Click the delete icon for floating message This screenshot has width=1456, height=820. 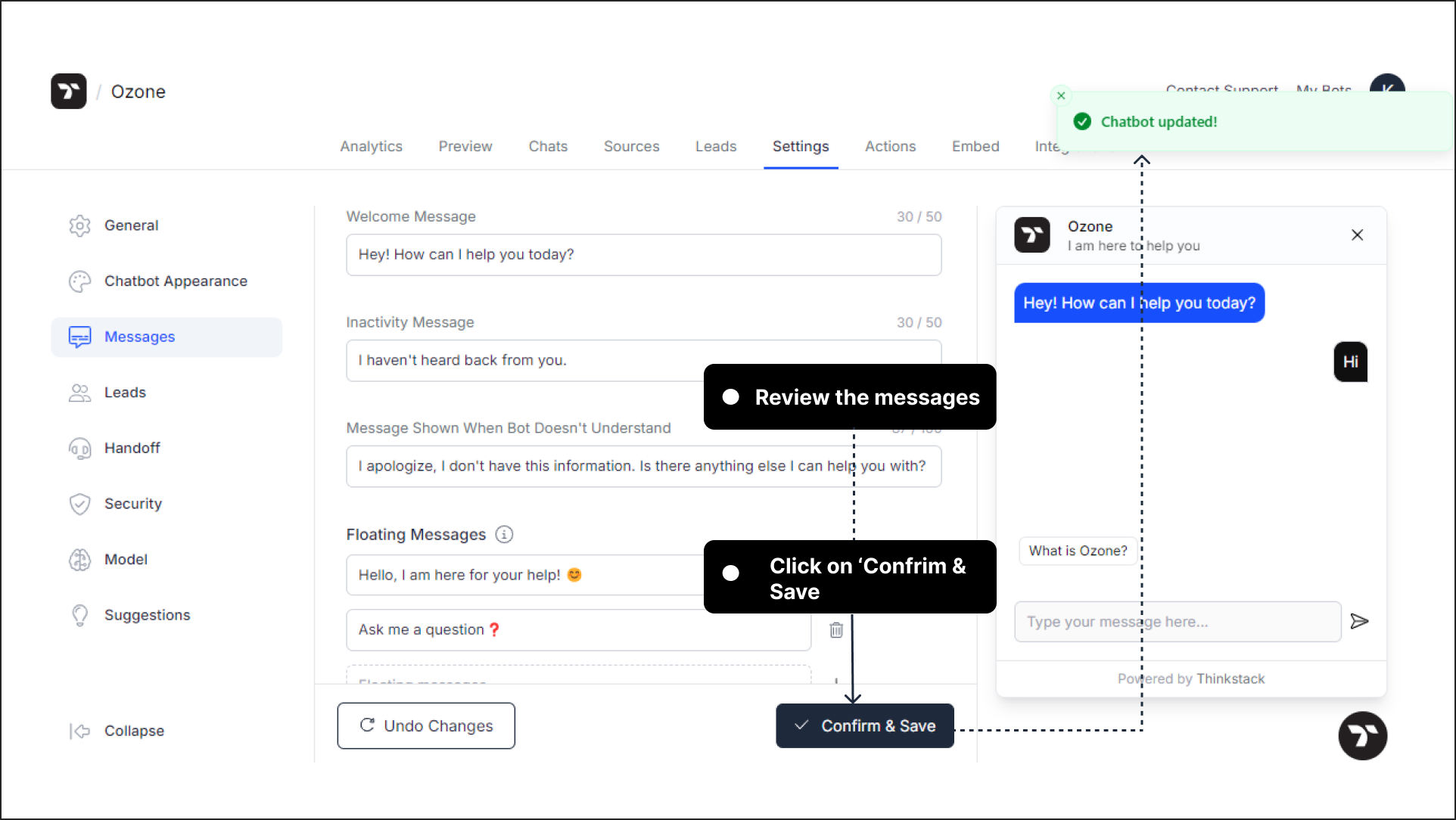coord(834,629)
